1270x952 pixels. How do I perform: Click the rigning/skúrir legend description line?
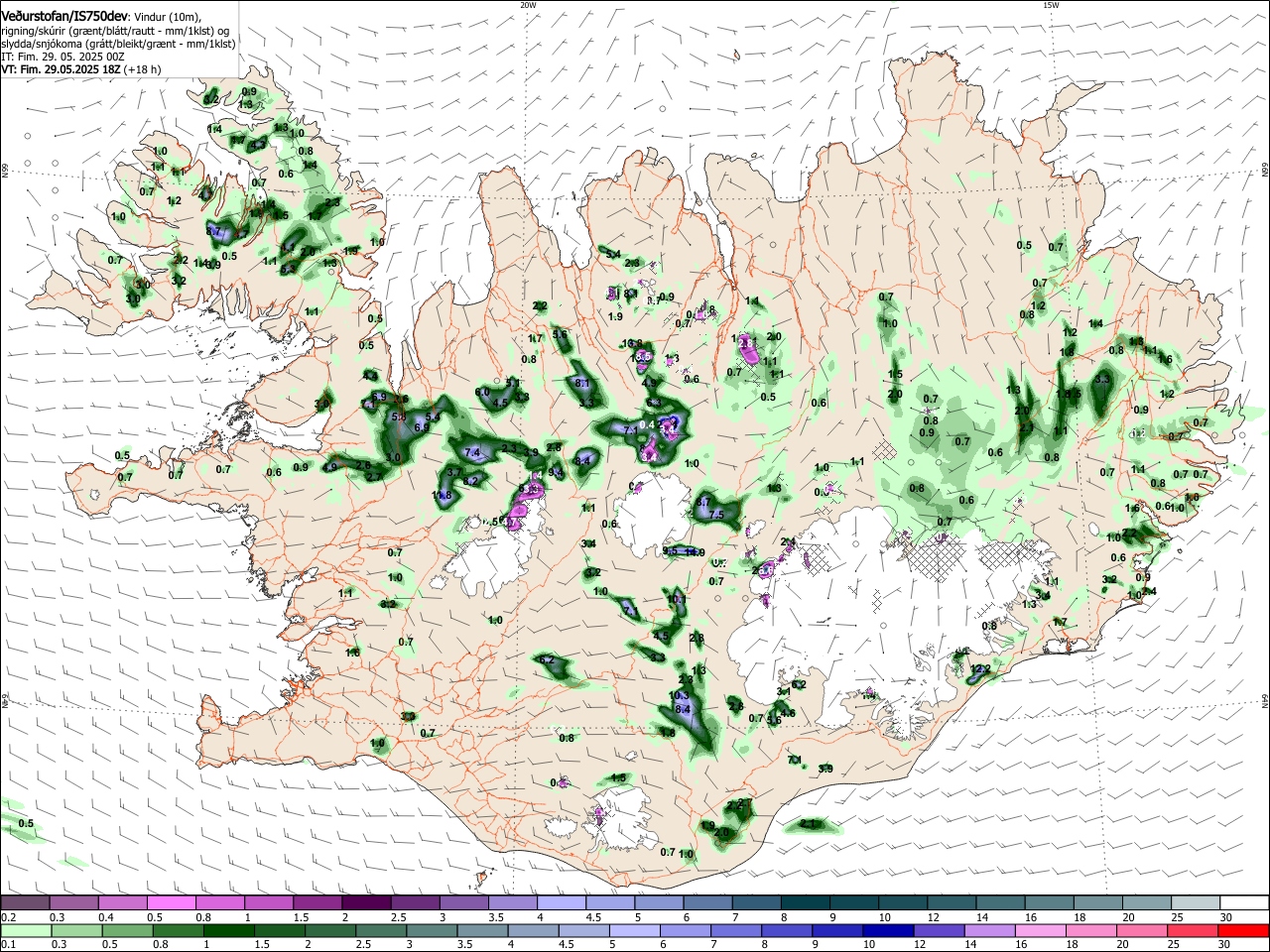point(115,31)
